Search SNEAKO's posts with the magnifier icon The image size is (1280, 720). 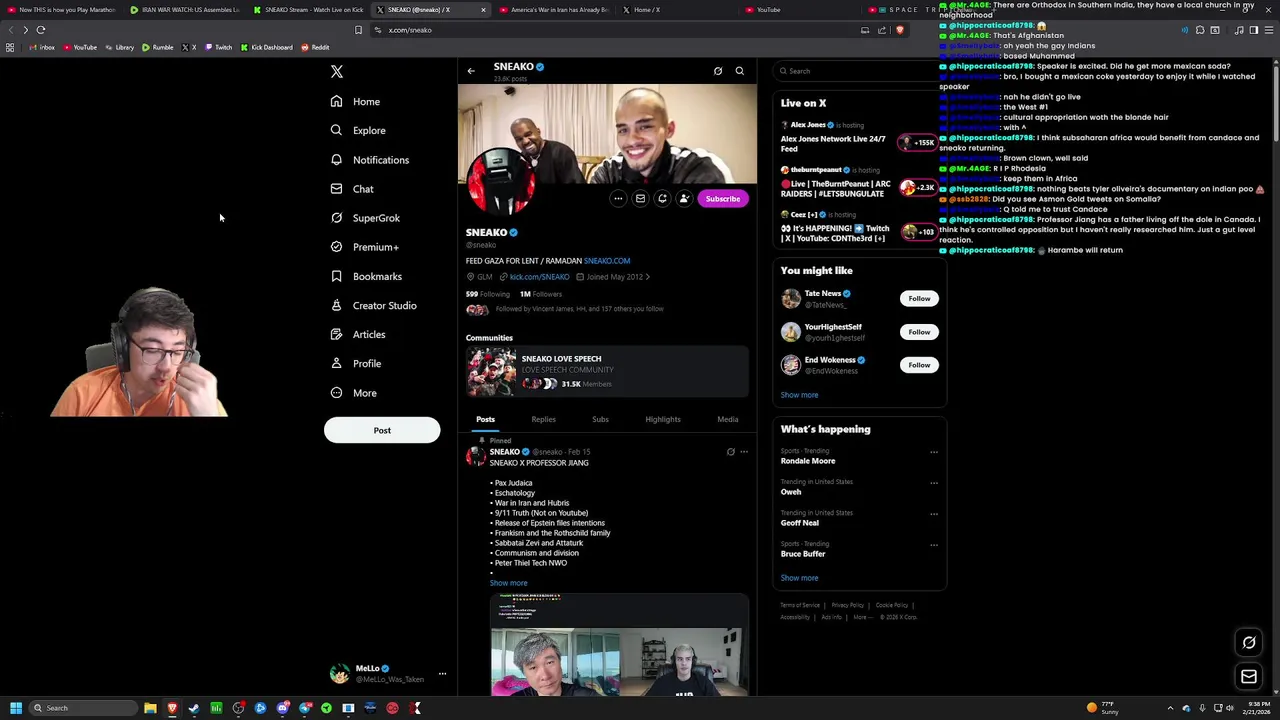(740, 71)
